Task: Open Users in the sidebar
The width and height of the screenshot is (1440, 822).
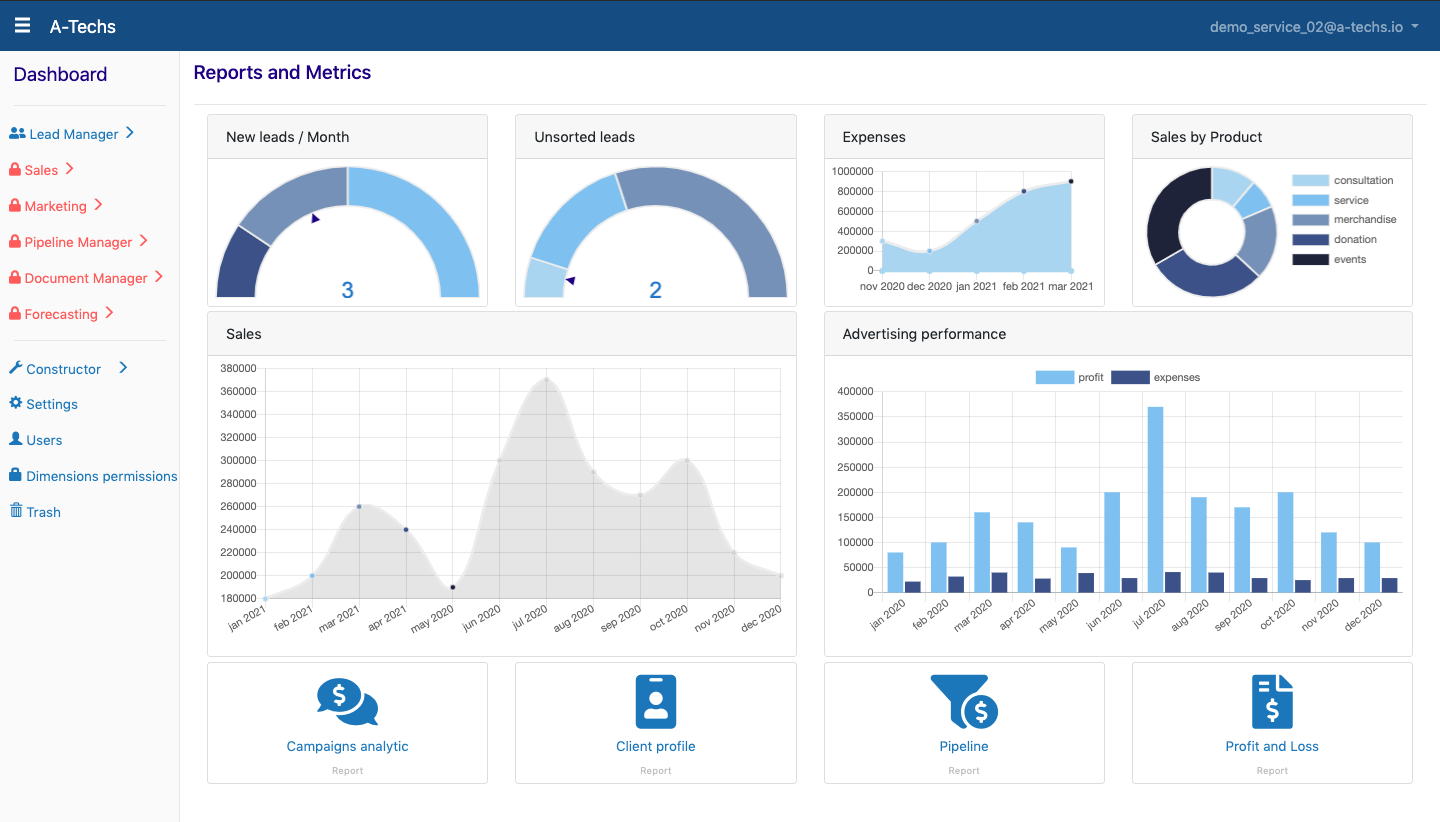Action: pyautogui.click(x=44, y=440)
